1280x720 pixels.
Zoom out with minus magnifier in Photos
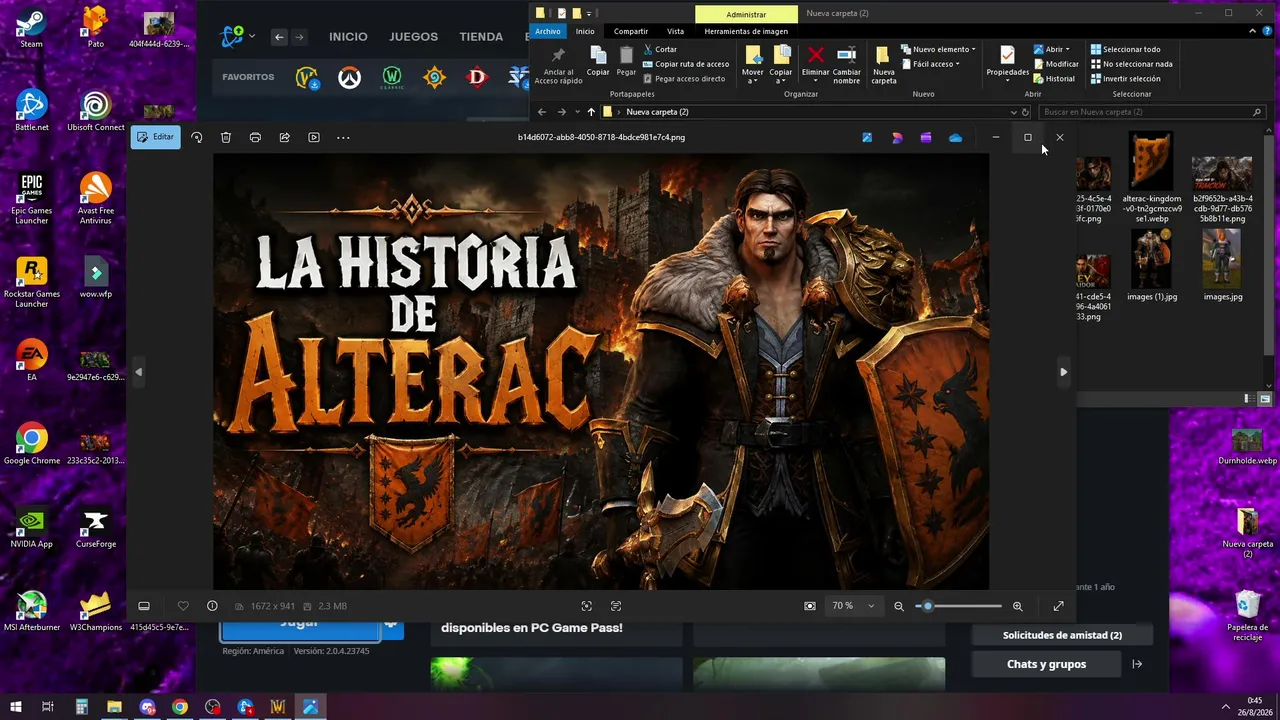click(899, 606)
